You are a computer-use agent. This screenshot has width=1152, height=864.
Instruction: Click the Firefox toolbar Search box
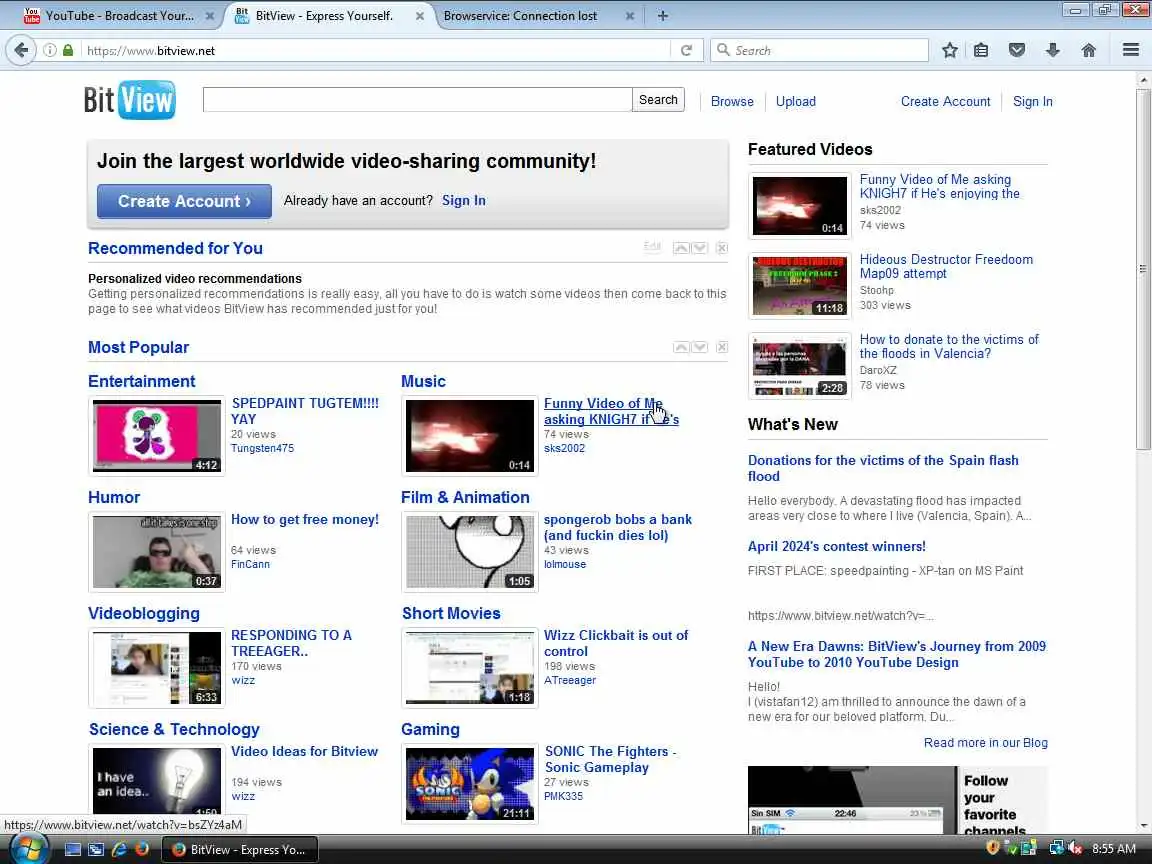819,50
